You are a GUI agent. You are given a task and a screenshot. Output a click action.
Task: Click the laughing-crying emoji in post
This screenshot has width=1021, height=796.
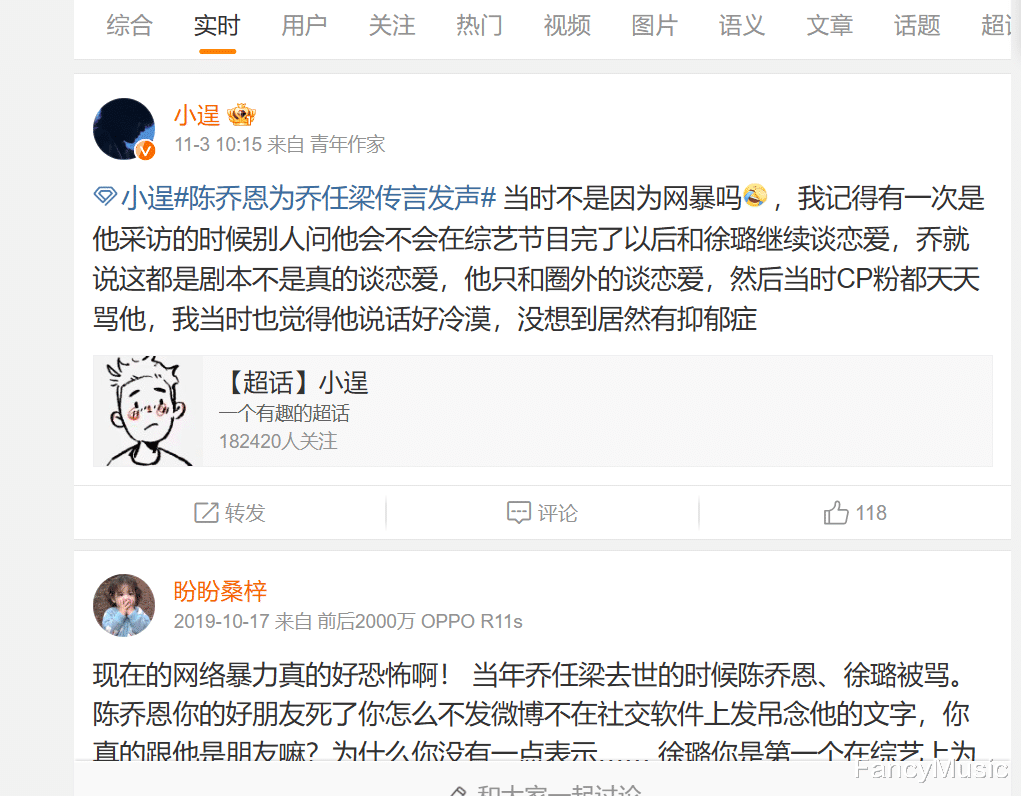(x=755, y=195)
